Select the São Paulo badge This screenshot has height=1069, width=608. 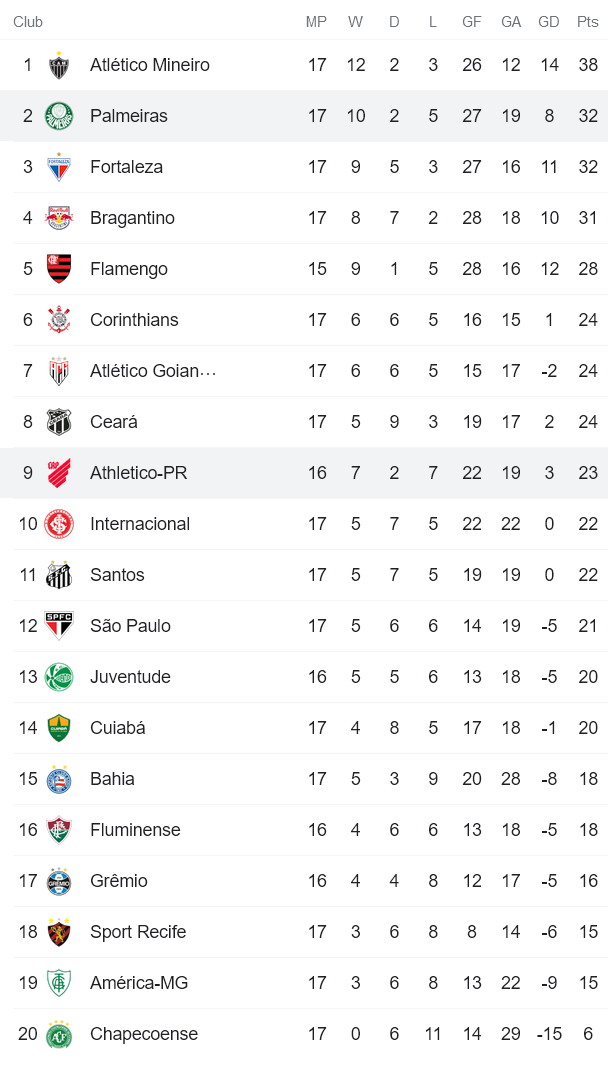[58, 625]
